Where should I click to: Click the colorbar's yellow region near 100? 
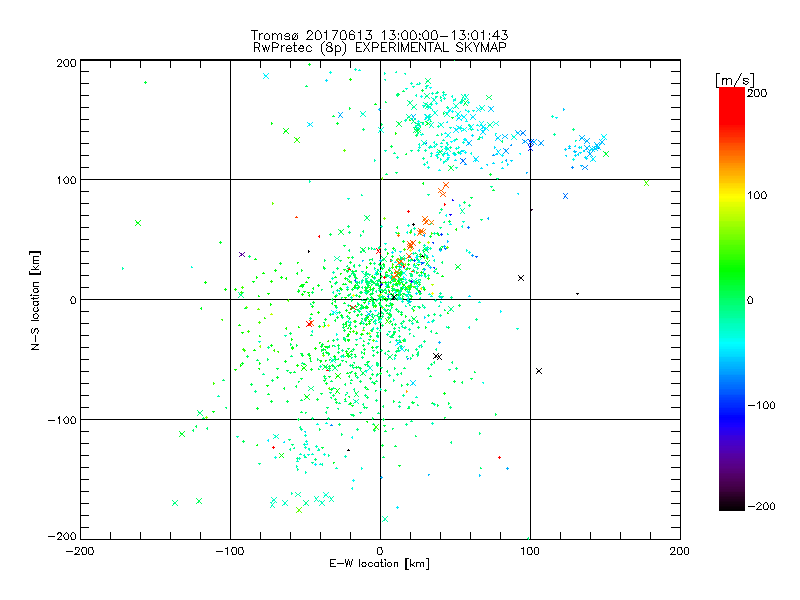tap(732, 195)
